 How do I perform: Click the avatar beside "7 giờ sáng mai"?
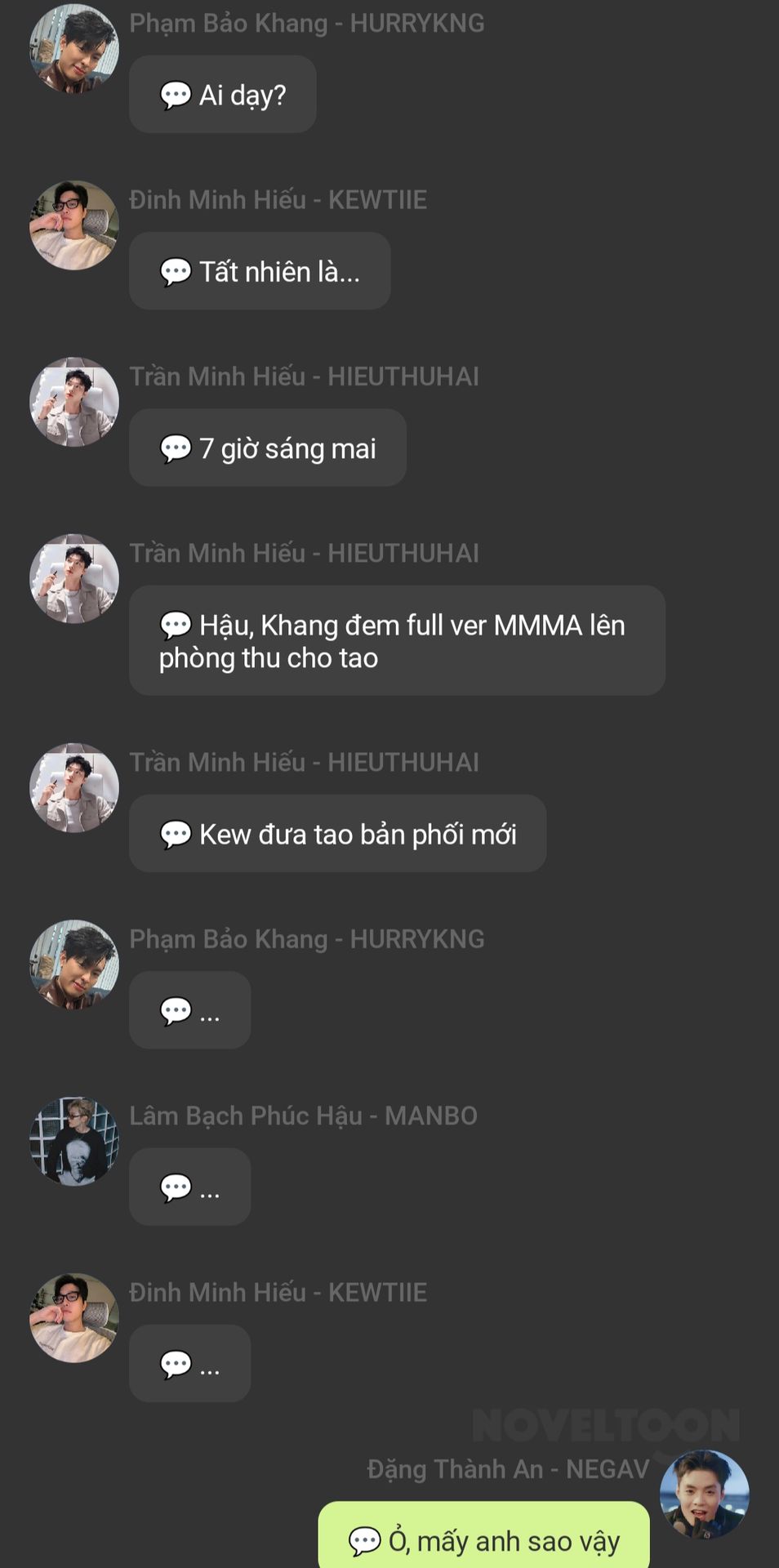point(74,402)
